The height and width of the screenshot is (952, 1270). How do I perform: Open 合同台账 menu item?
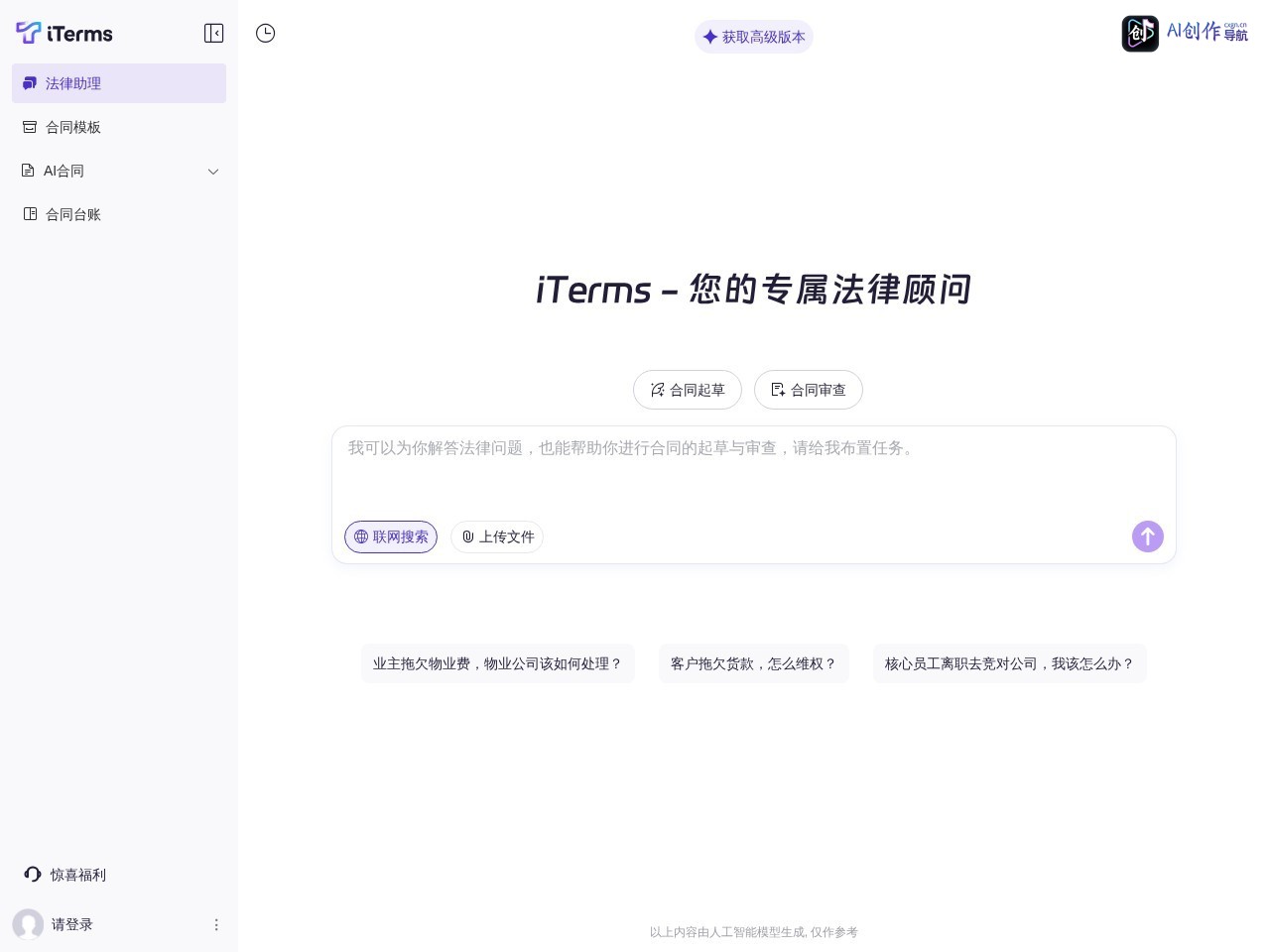coord(119,214)
